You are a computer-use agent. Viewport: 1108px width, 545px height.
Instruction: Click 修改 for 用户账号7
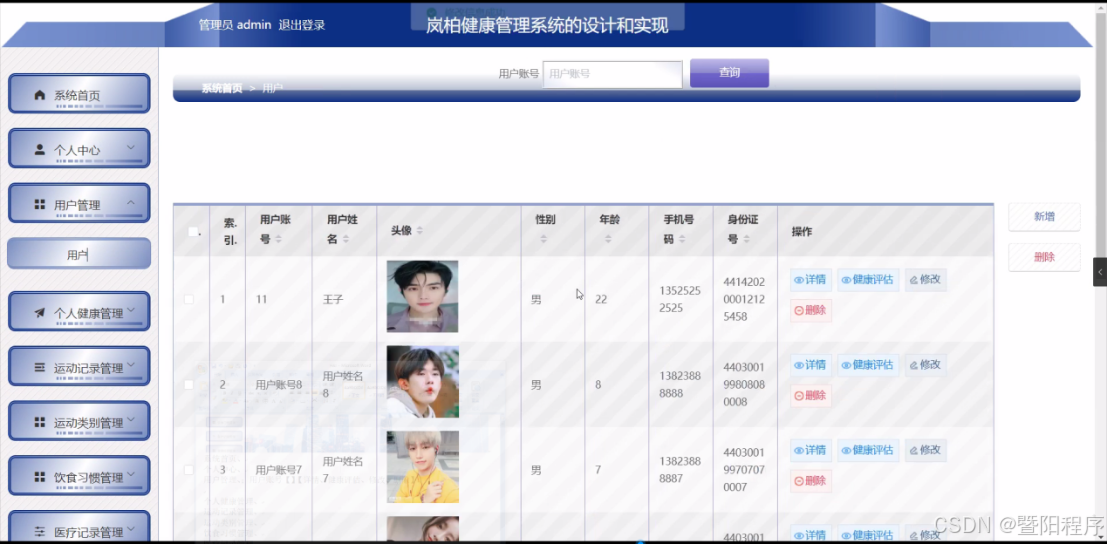click(926, 450)
